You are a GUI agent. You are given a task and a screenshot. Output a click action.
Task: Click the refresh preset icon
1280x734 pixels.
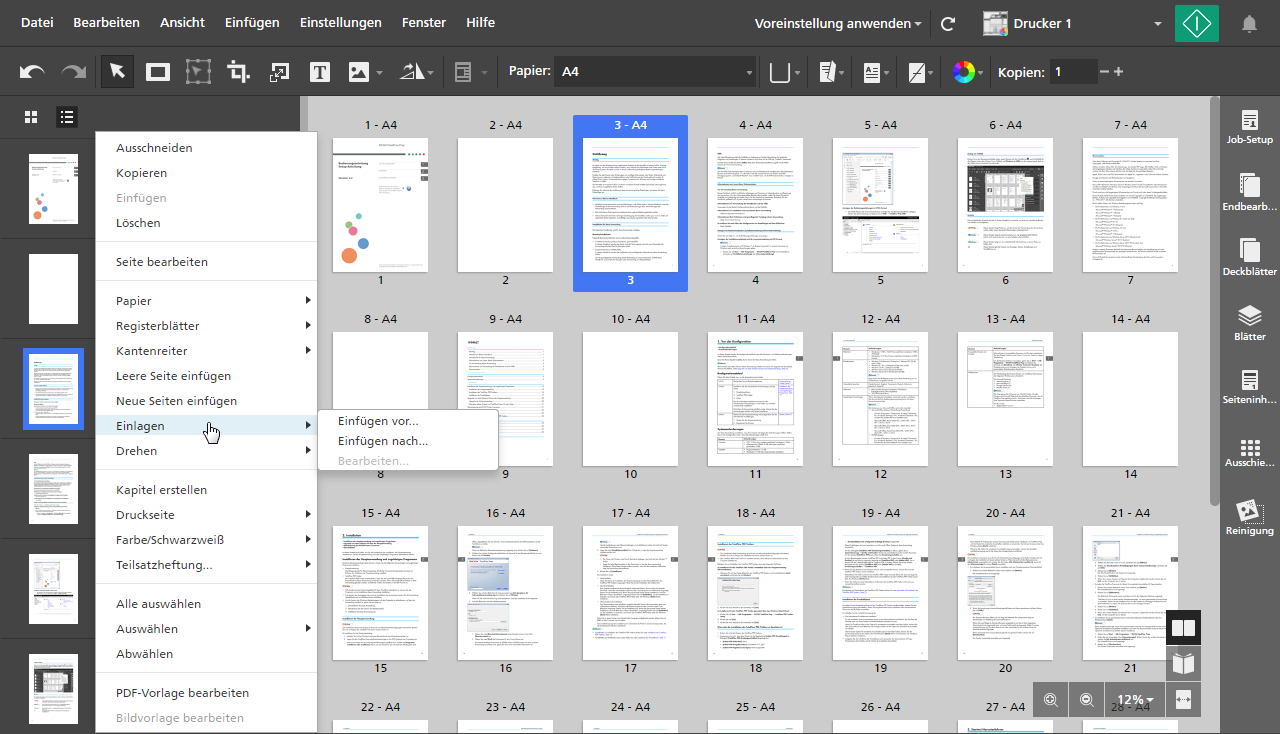(948, 23)
